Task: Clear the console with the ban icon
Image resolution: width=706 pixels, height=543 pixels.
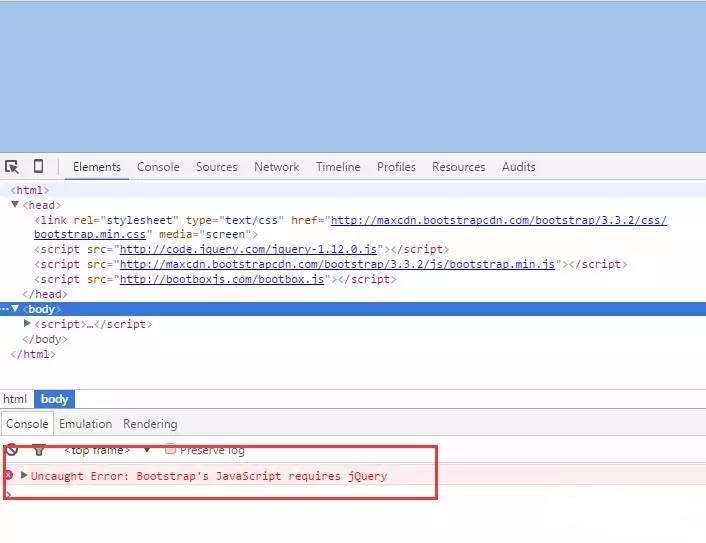Action: (12, 451)
